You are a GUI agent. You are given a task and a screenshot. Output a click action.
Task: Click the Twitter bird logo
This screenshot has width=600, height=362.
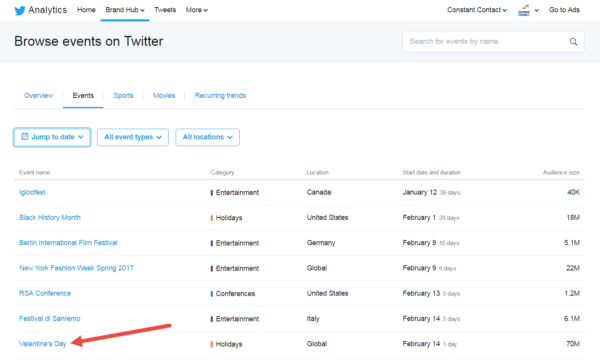(20, 10)
